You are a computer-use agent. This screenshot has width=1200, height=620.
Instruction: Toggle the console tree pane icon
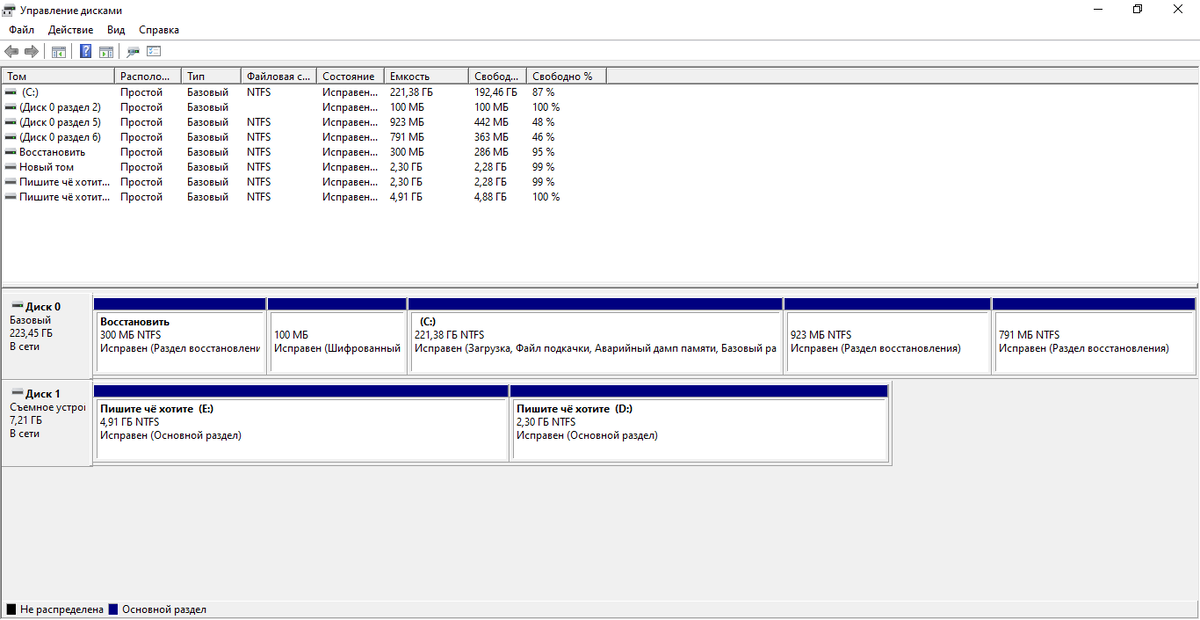[59, 51]
